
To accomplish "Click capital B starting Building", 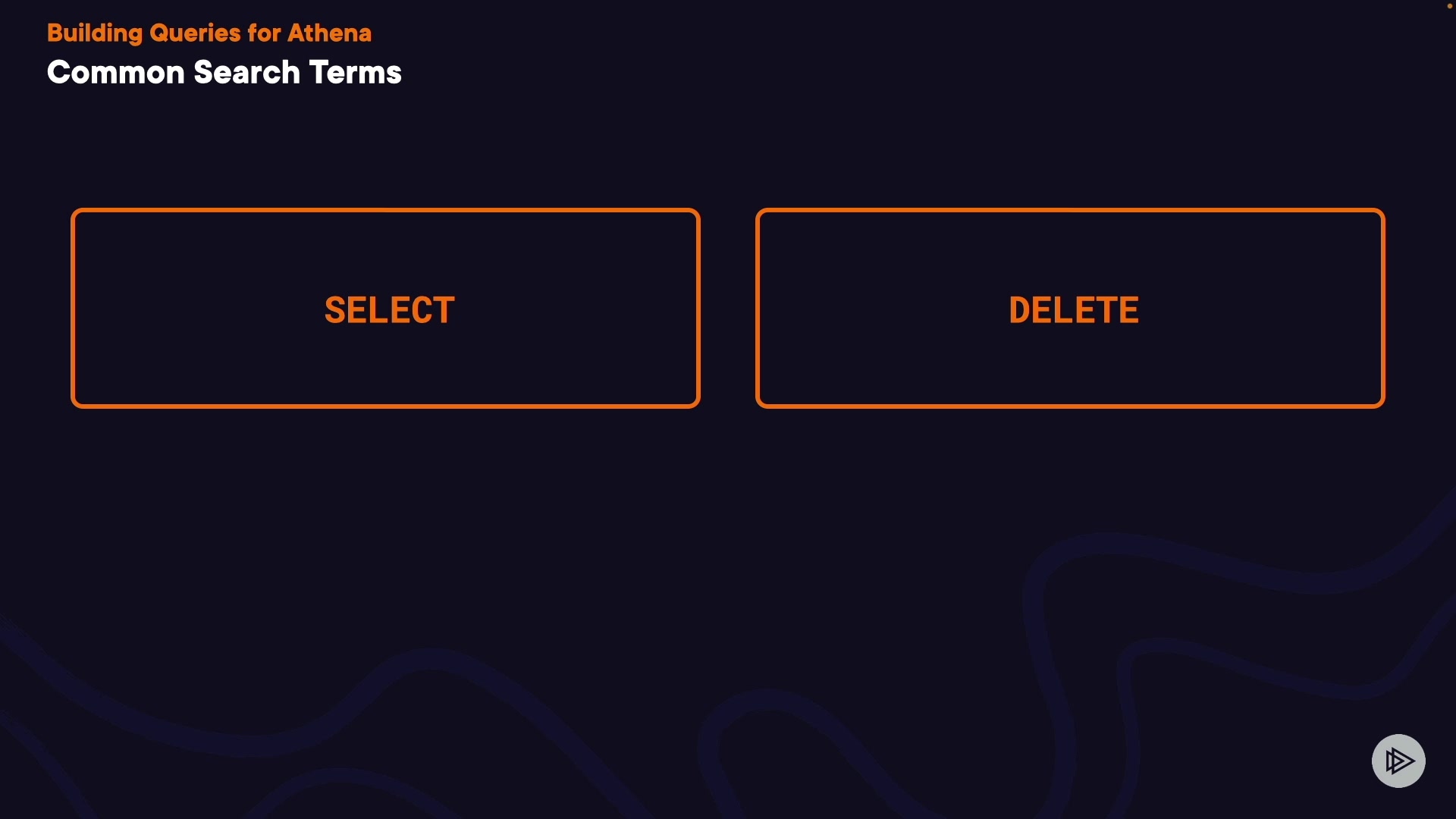I will click(x=55, y=33).
